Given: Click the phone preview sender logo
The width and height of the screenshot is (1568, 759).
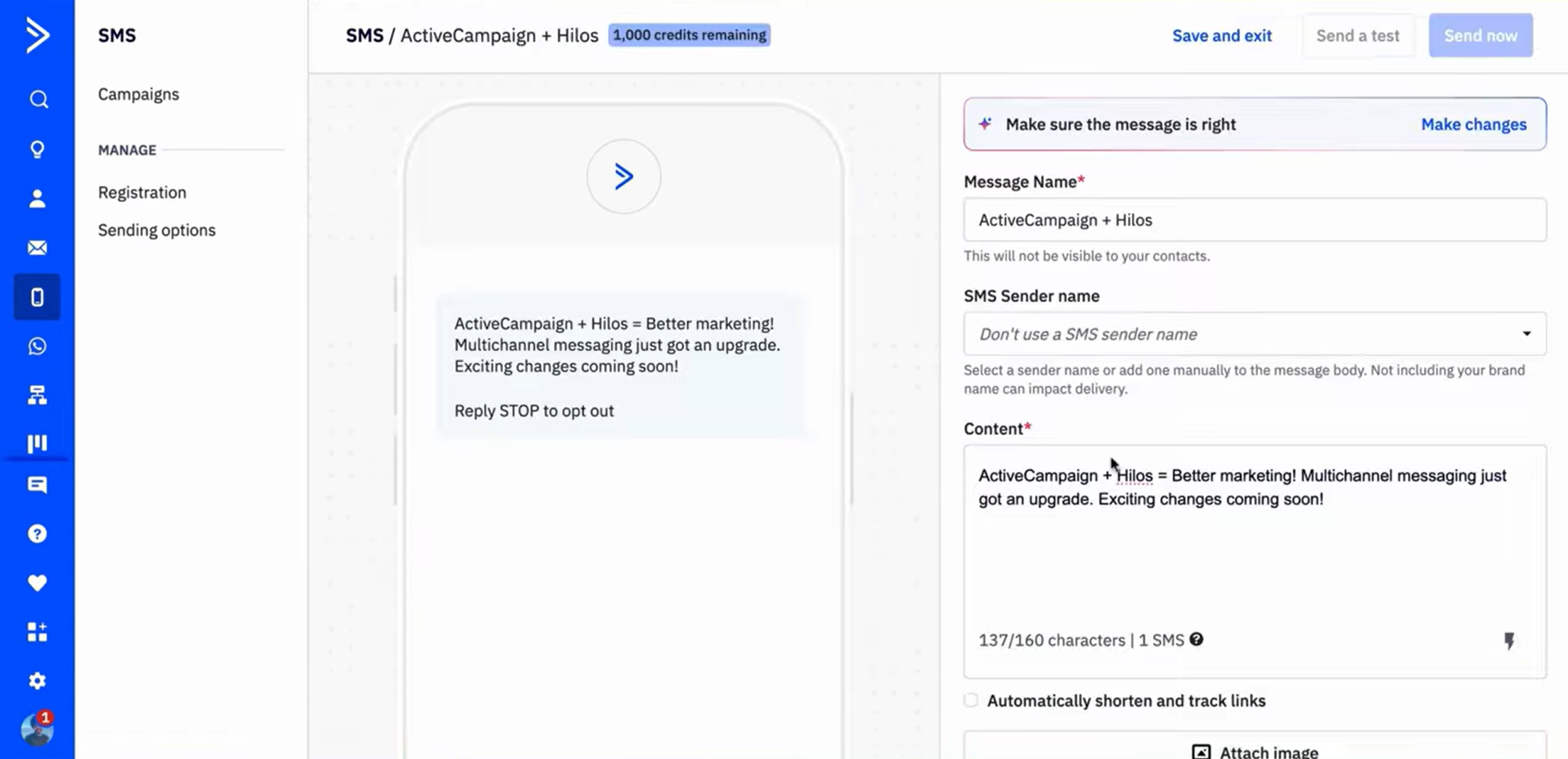Looking at the screenshot, I should coord(623,177).
